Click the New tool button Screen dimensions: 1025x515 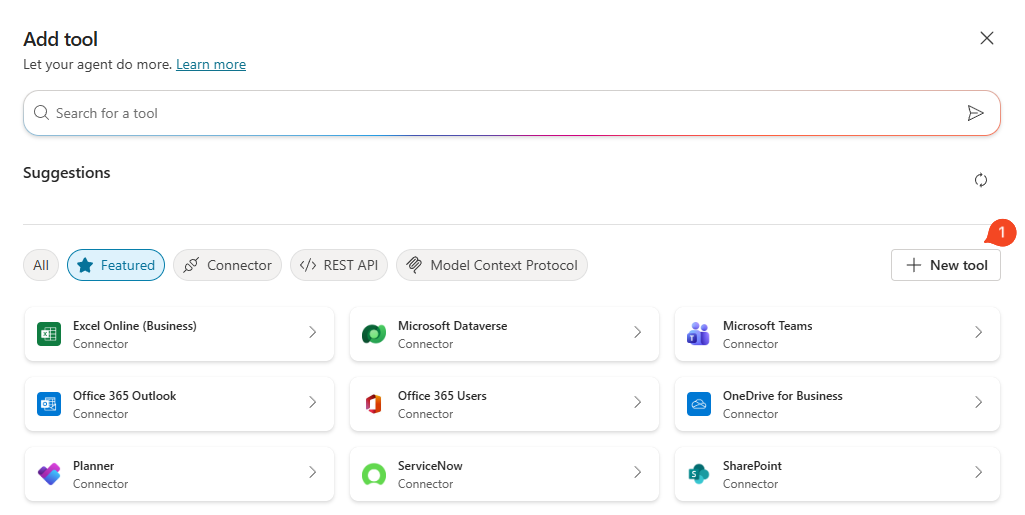tap(946, 265)
